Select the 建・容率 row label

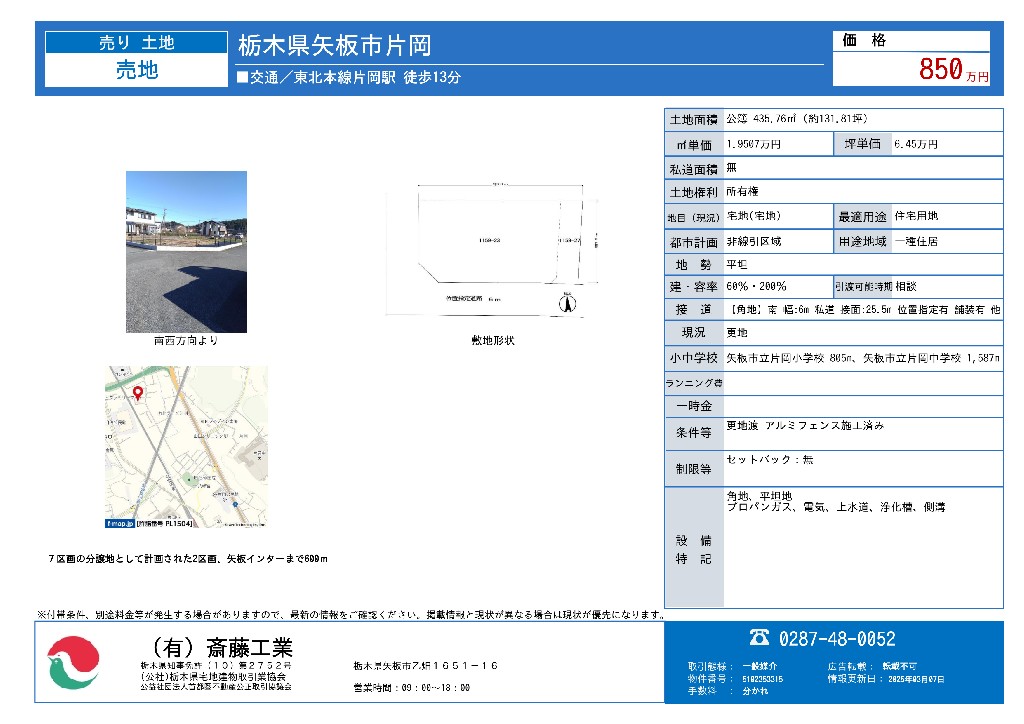[693, 287]
